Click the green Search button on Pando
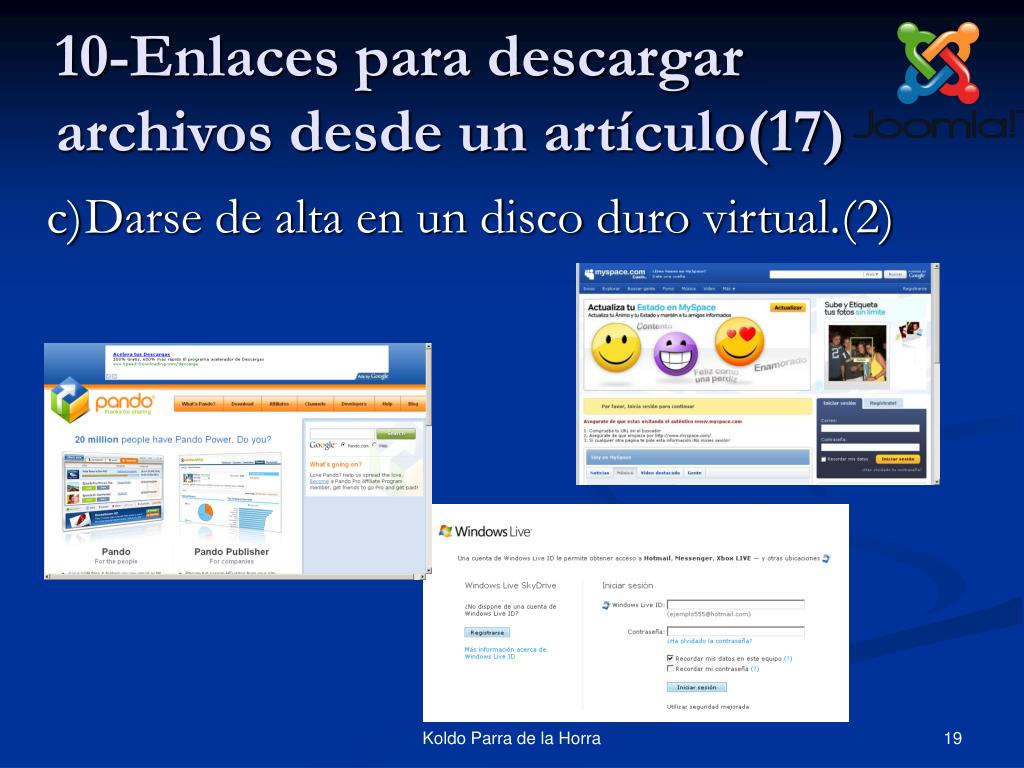This screenshot has width=1024, height=768. point(396,434)
